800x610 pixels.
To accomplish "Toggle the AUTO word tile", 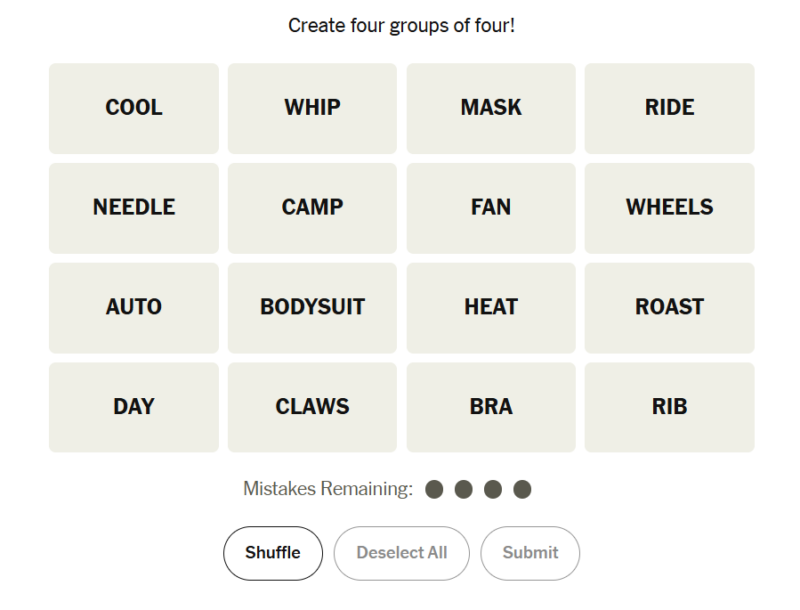I will tap(134, 307).
